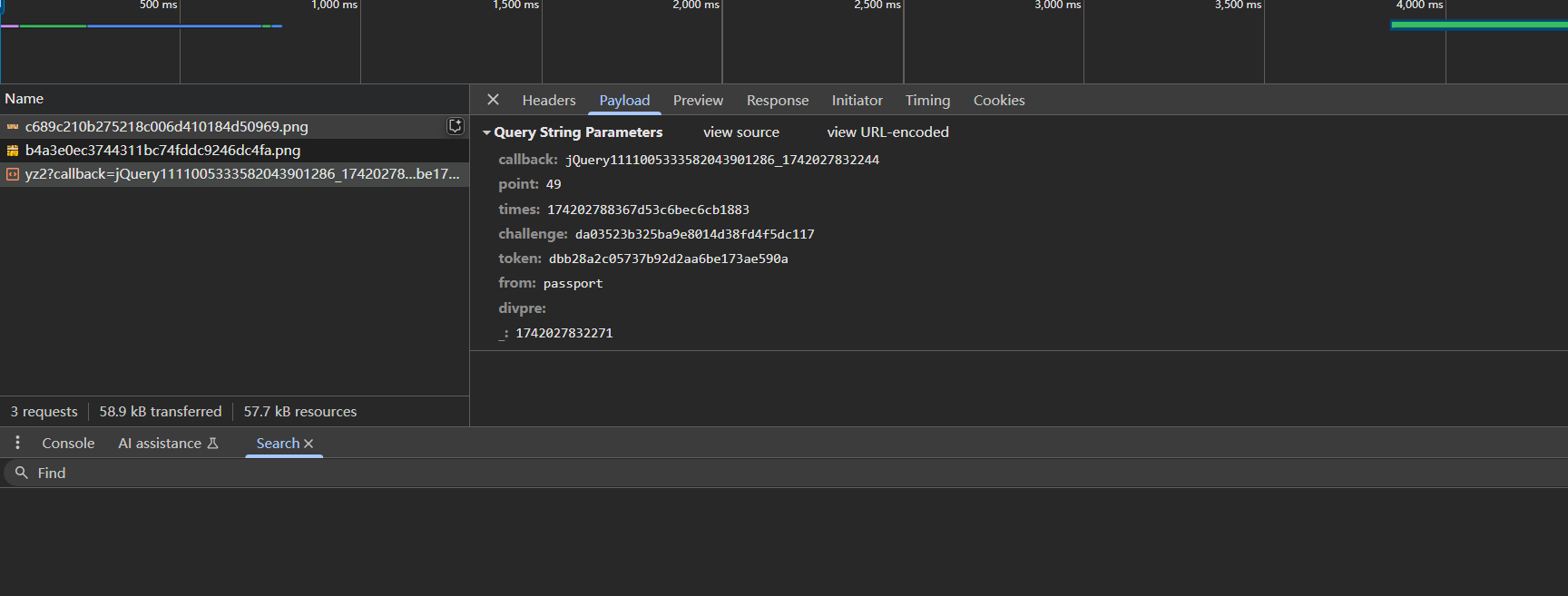Select b4a3e0ec3744311bc74fddc9246dc4fa.png request
Viewport: 1568px width, 596px height.
[234, 151]
